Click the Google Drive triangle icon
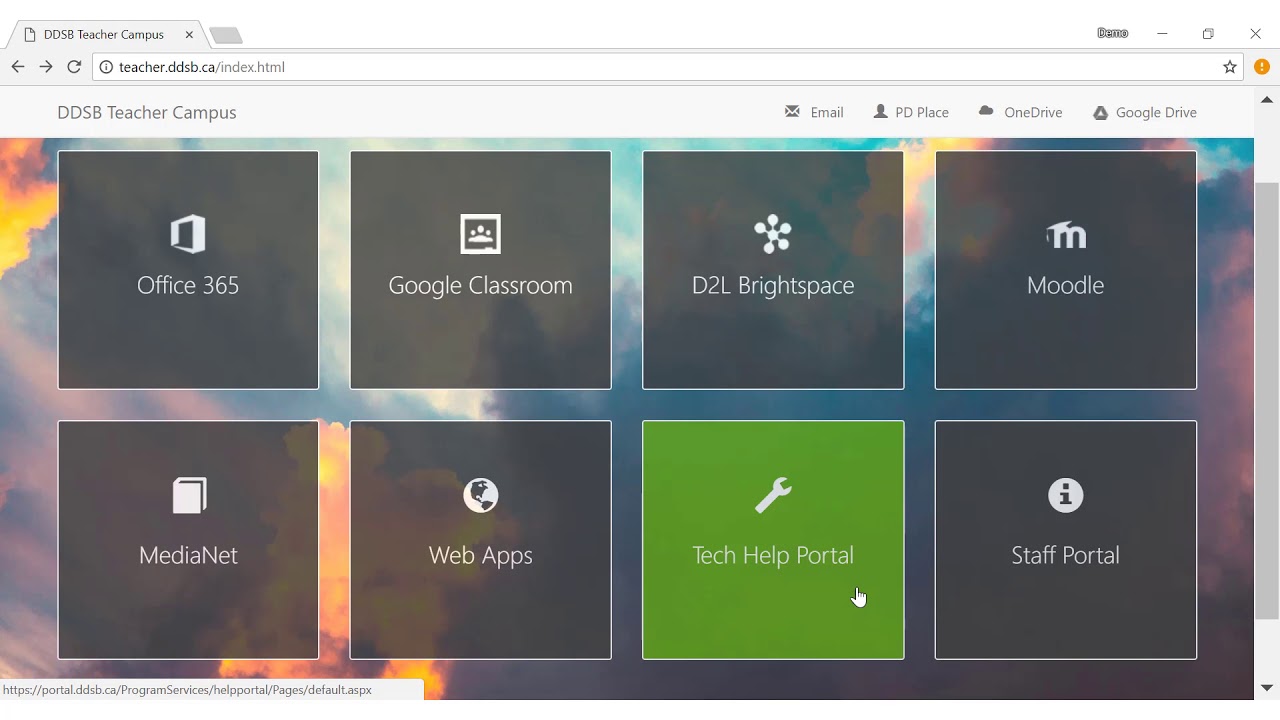Image resolution: width=1280 pixels, height=720 pixels. (x=1100, y=113)
